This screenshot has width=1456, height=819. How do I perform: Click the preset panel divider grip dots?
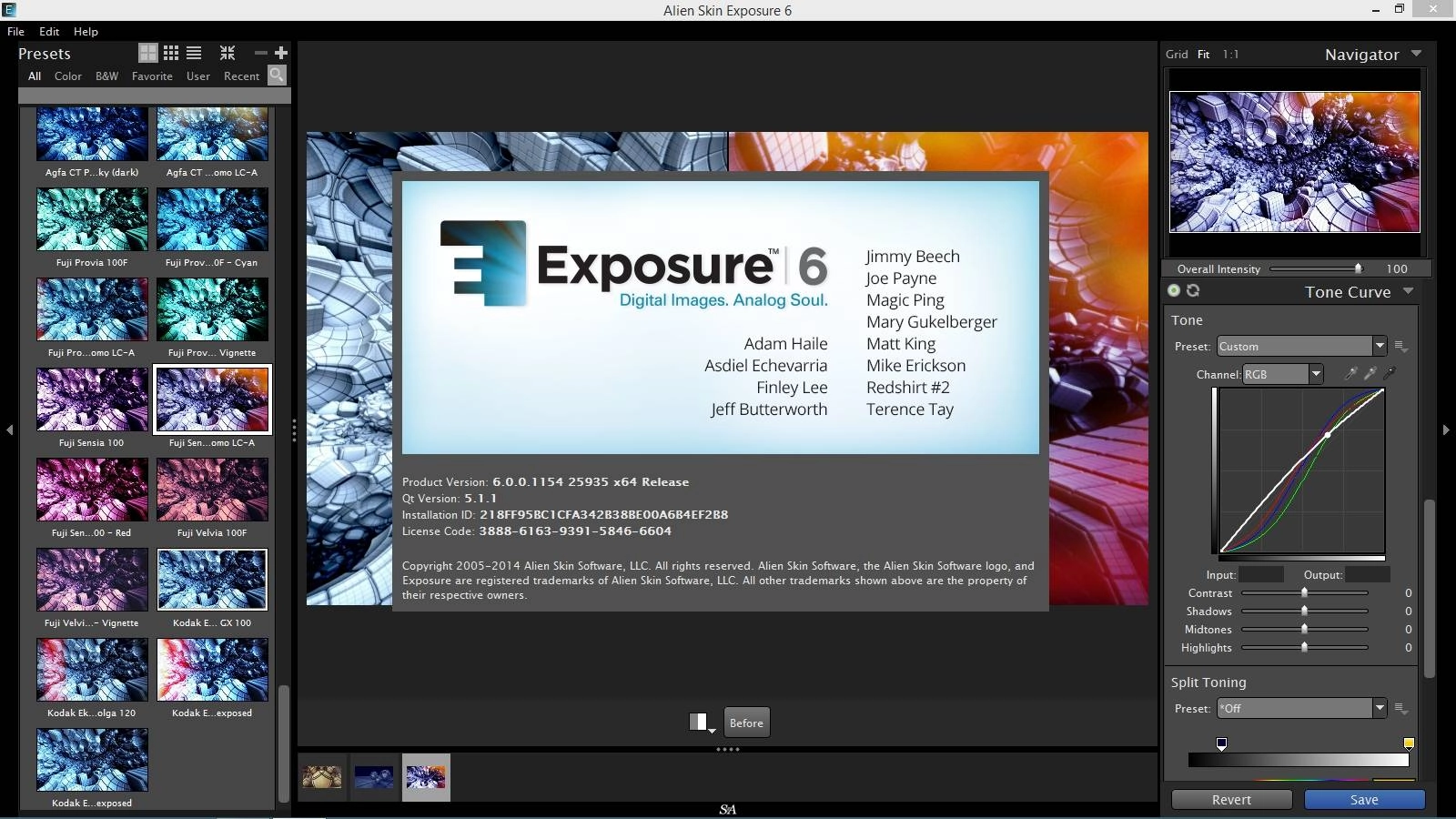tap(294, 430)
